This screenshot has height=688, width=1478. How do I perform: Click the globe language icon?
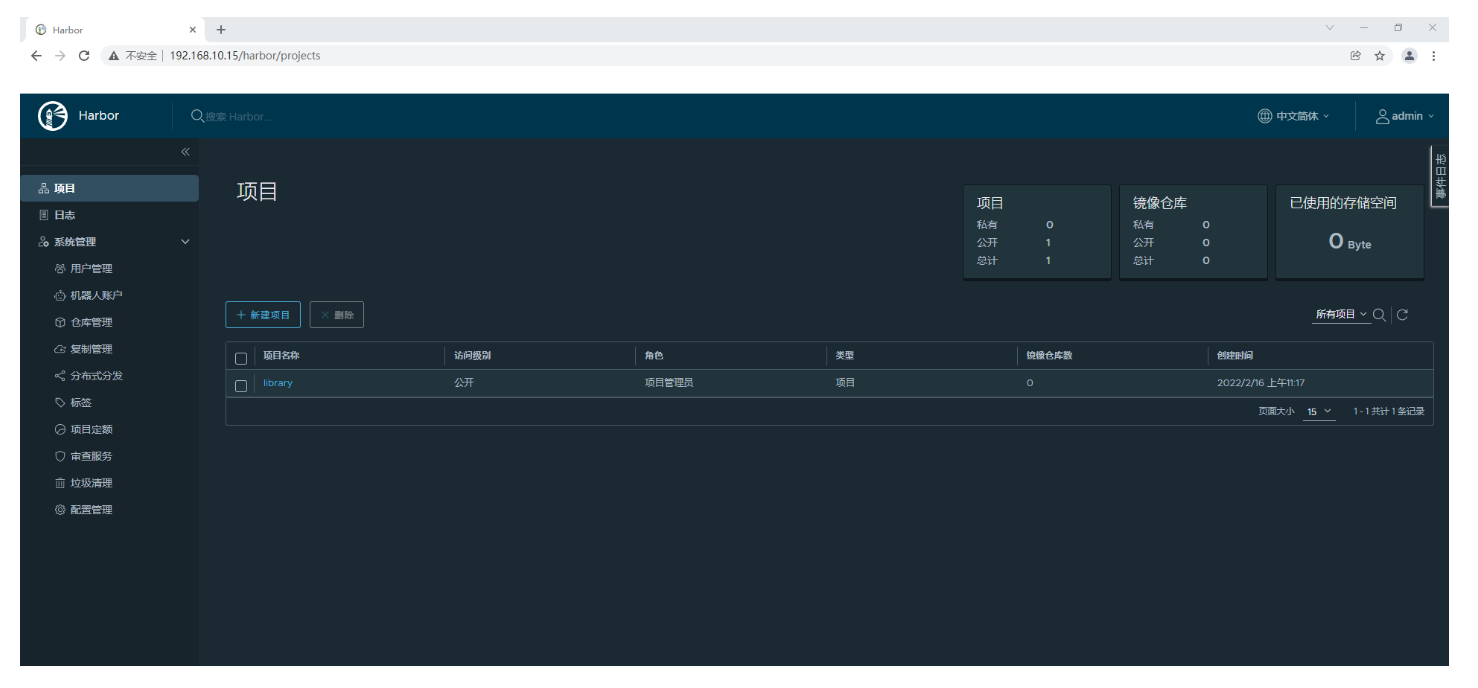click(x=1265, y=116)
